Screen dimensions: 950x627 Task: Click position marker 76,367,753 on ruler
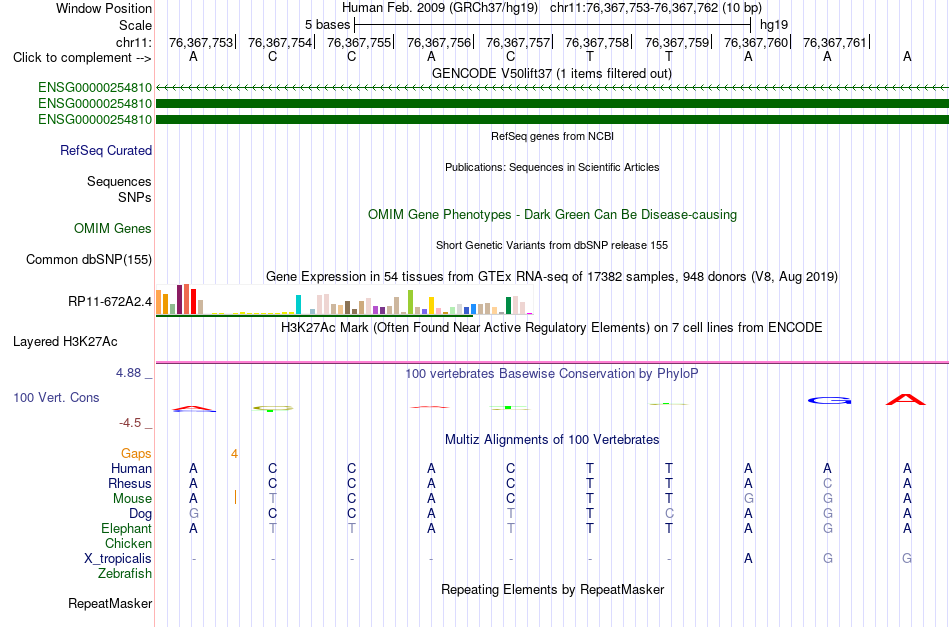(x=201, y=42)
